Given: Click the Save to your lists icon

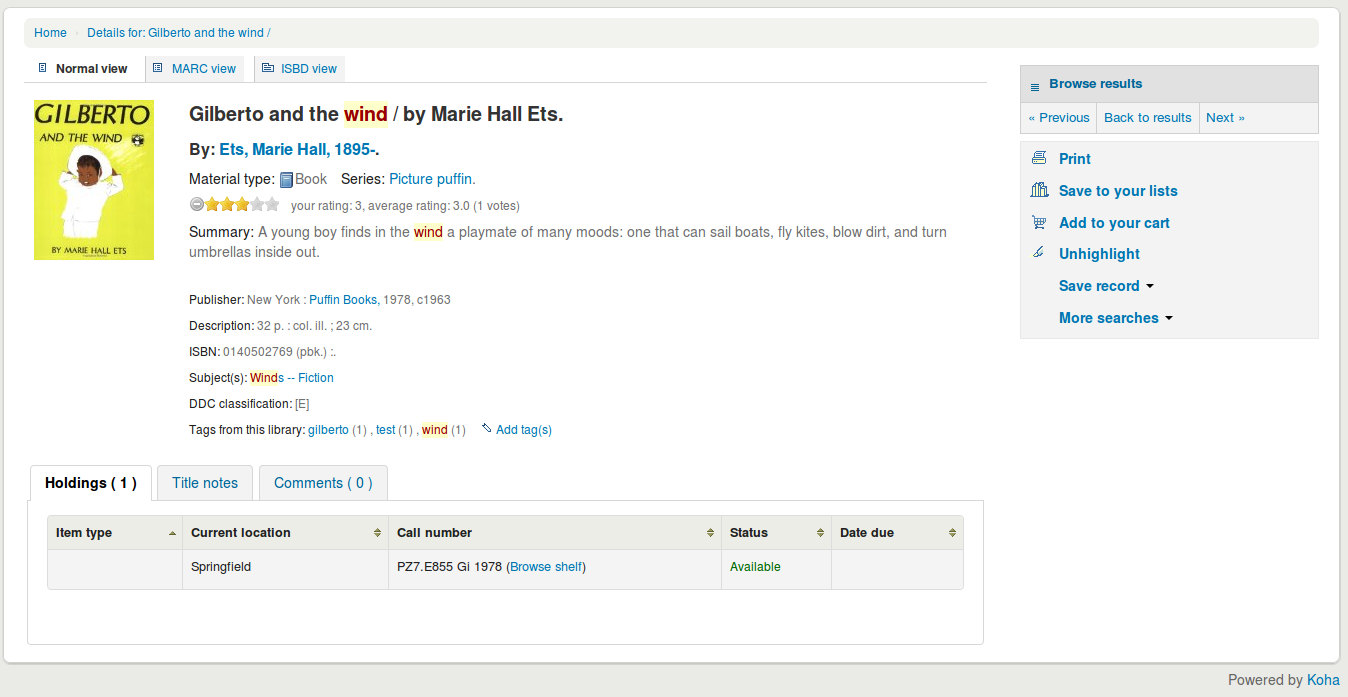Looking at the screenshot, I should click(1039, 190).
